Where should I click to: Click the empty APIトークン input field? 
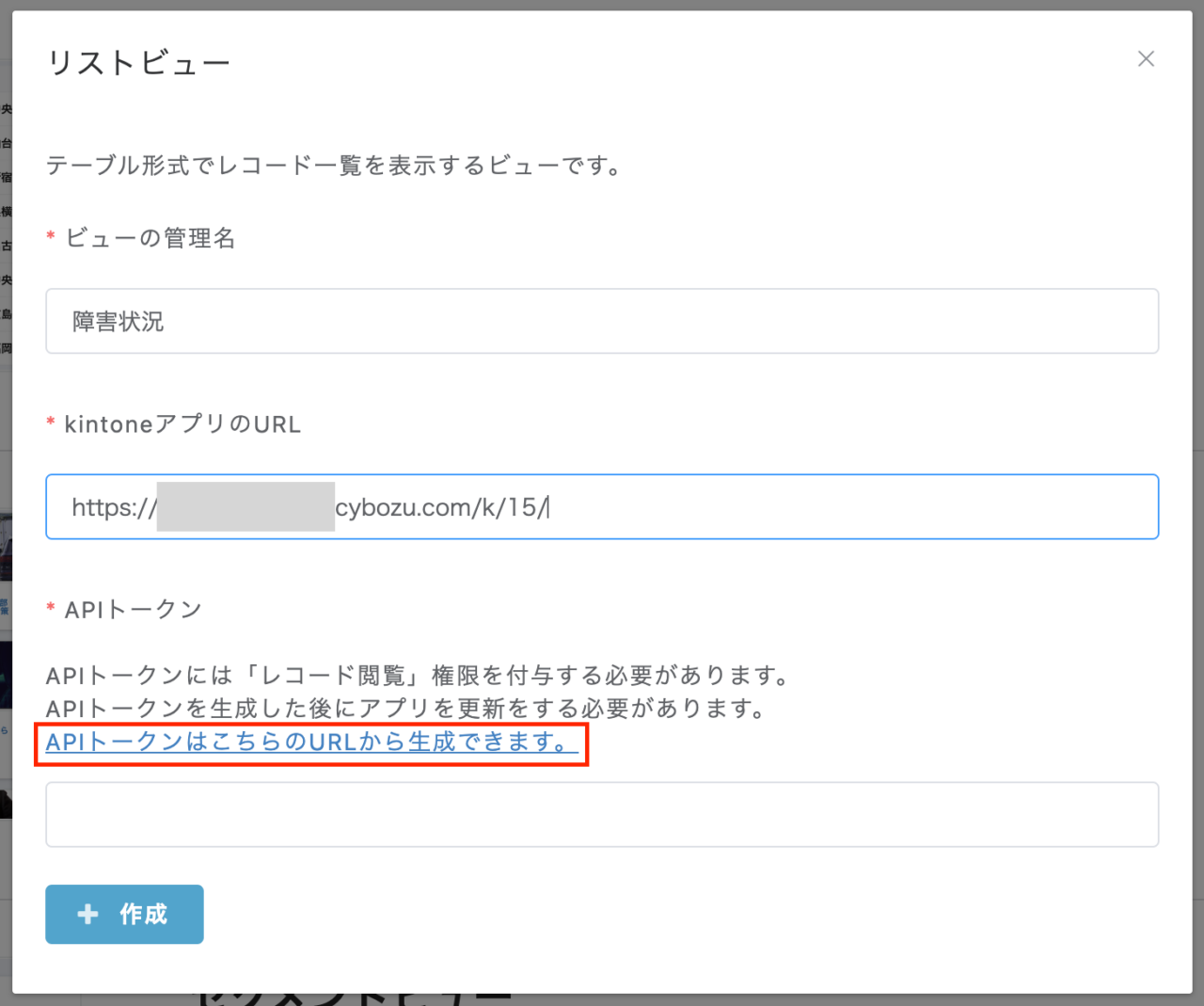pyautogui.click(x=602, y=814)
